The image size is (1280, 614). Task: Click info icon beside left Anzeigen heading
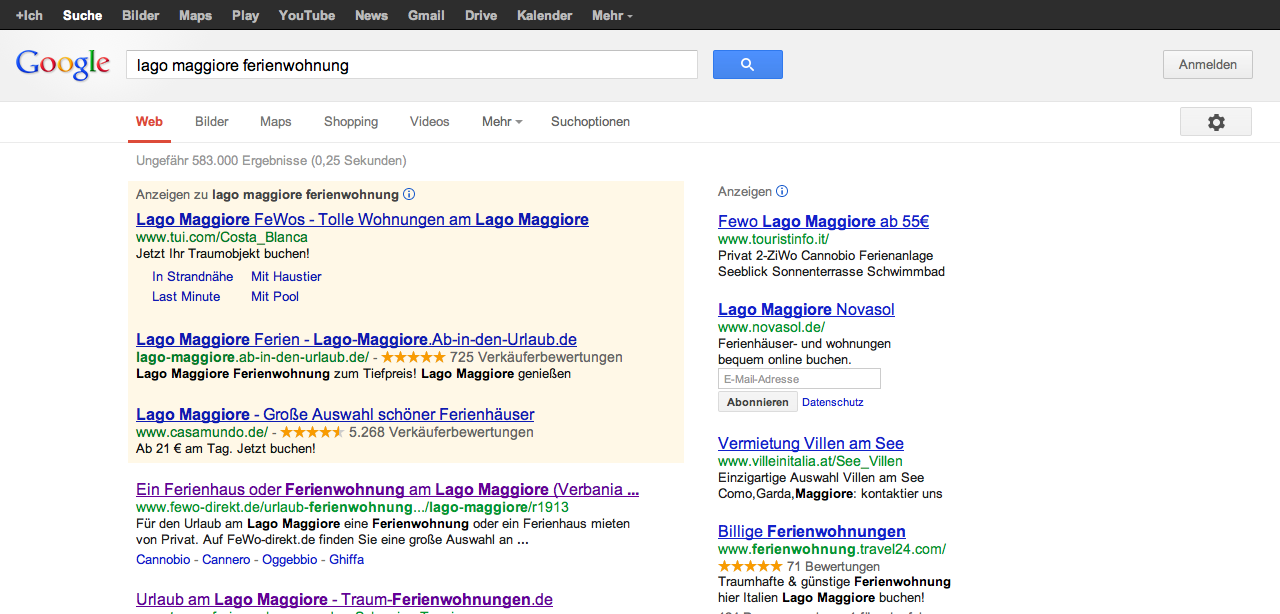pyautogui.click(x=409, y=195)
